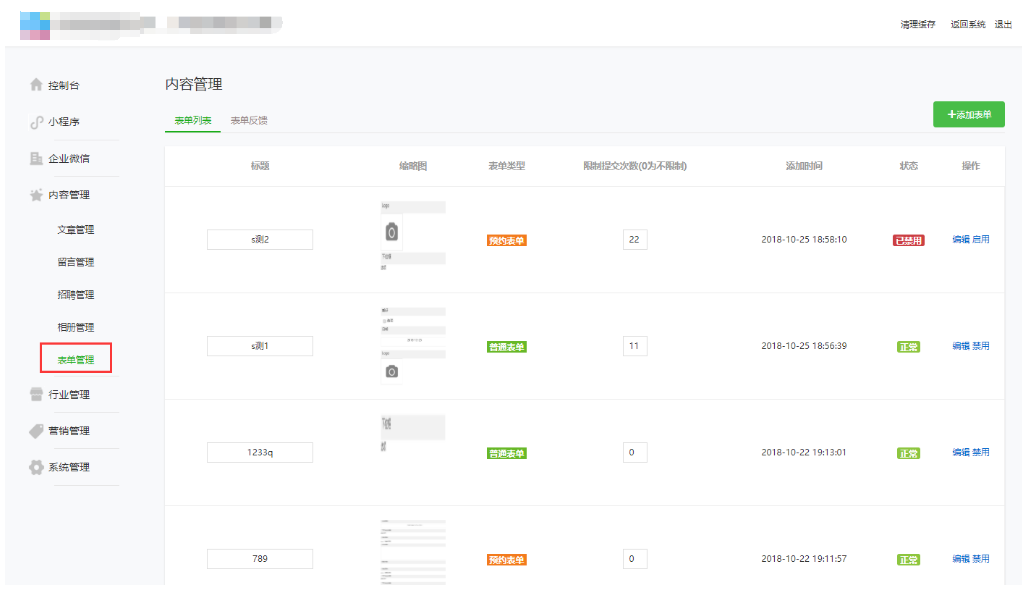This screenshot has height=591, width=1022.
Task: Select 留言管理 submenu item
Action: 76,262
